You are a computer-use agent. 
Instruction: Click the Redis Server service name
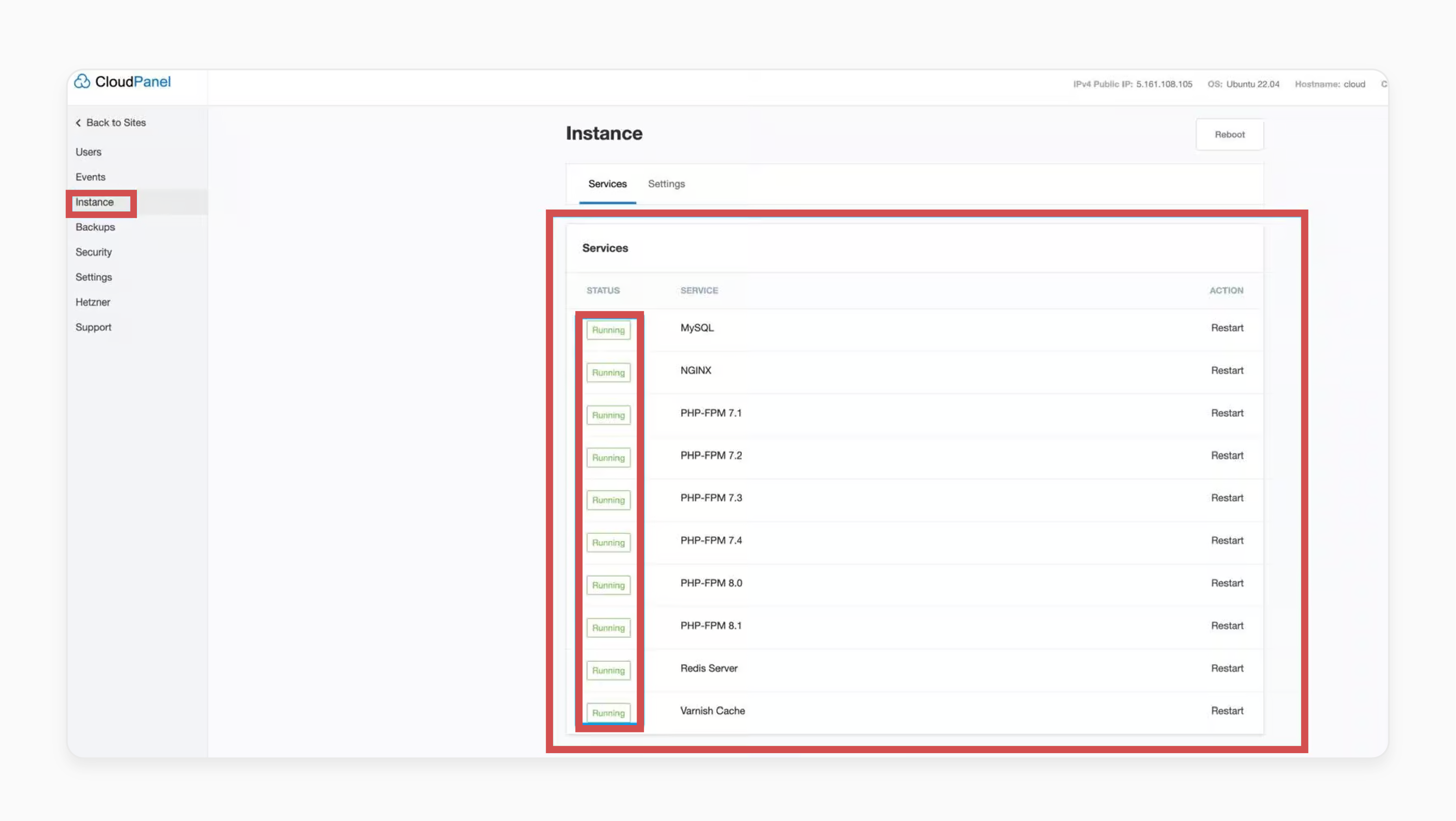click(x=709, y=668)
